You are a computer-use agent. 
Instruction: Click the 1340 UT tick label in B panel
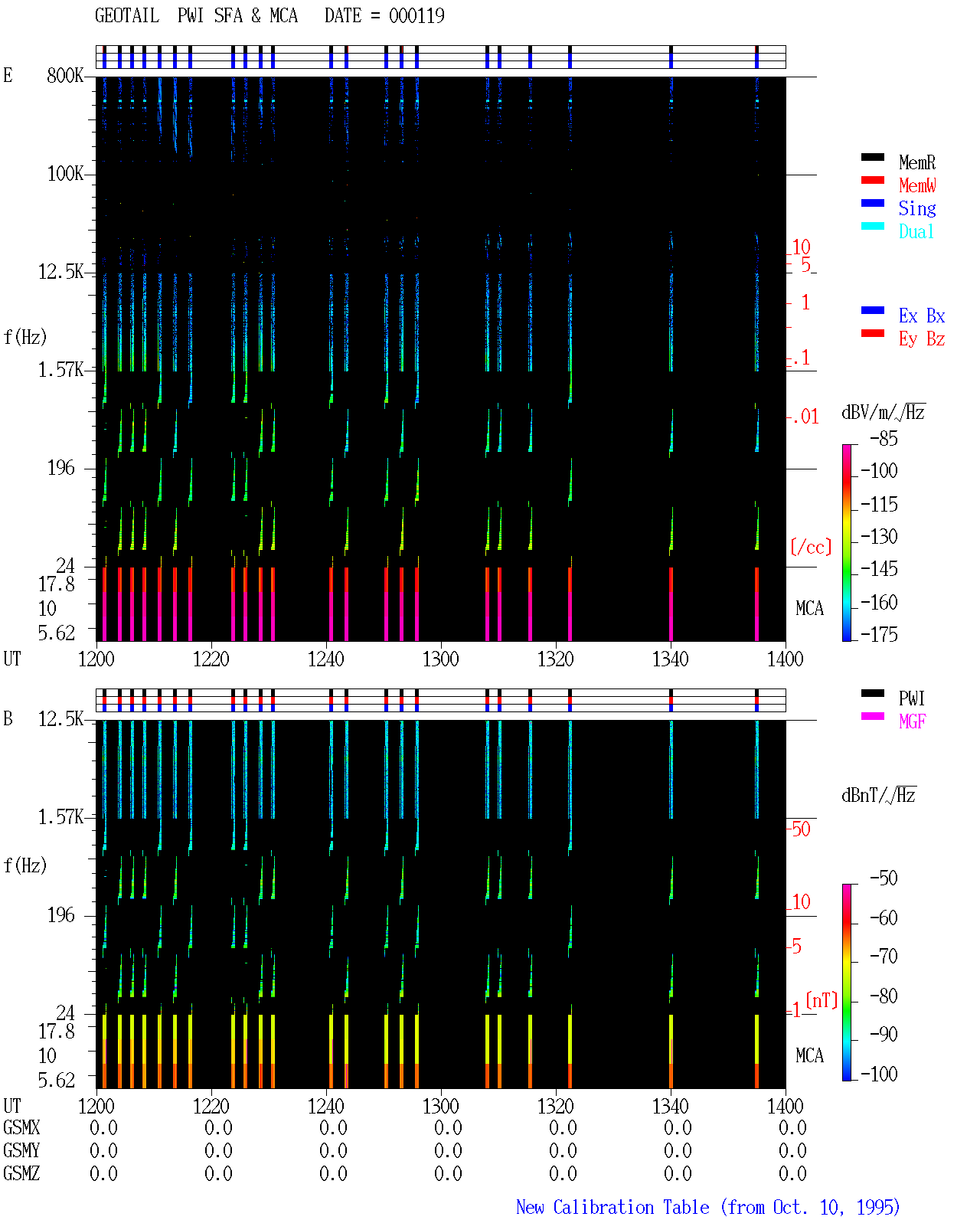(x=671, y=1107)
